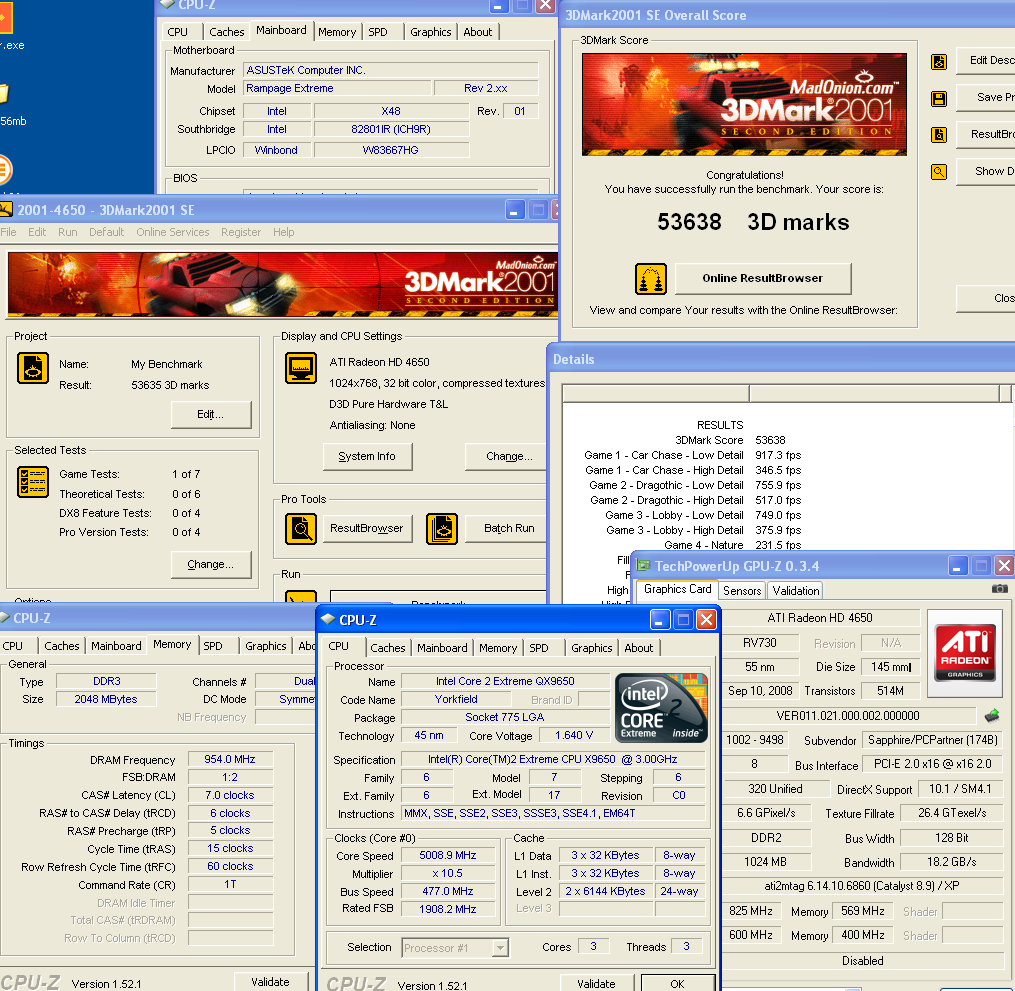Click the Project benchmark icon
1015x991 pixels.
tap(32, 368)
